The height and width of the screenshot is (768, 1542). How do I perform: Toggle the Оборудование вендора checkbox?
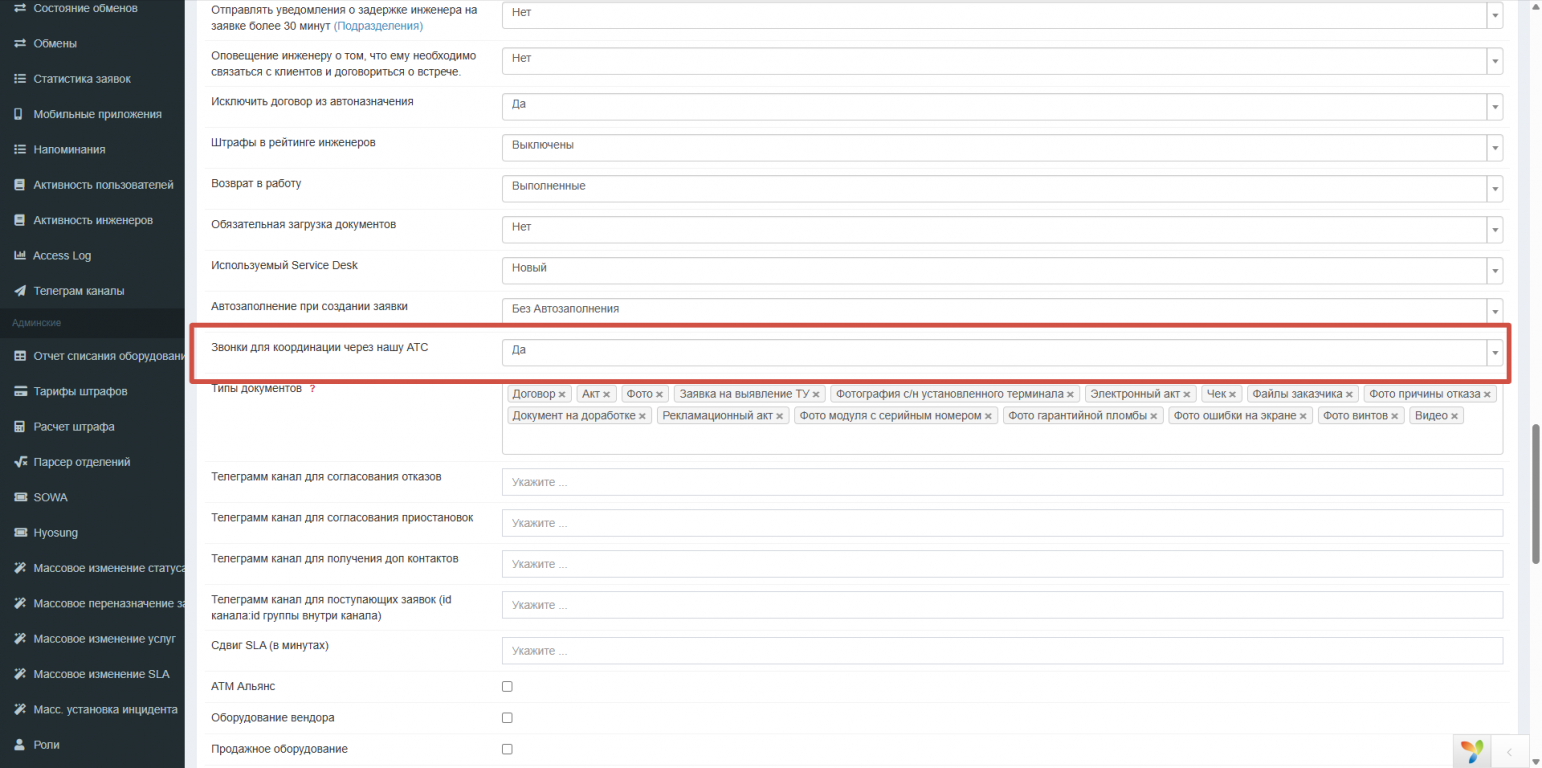click(x=507, y=718)
